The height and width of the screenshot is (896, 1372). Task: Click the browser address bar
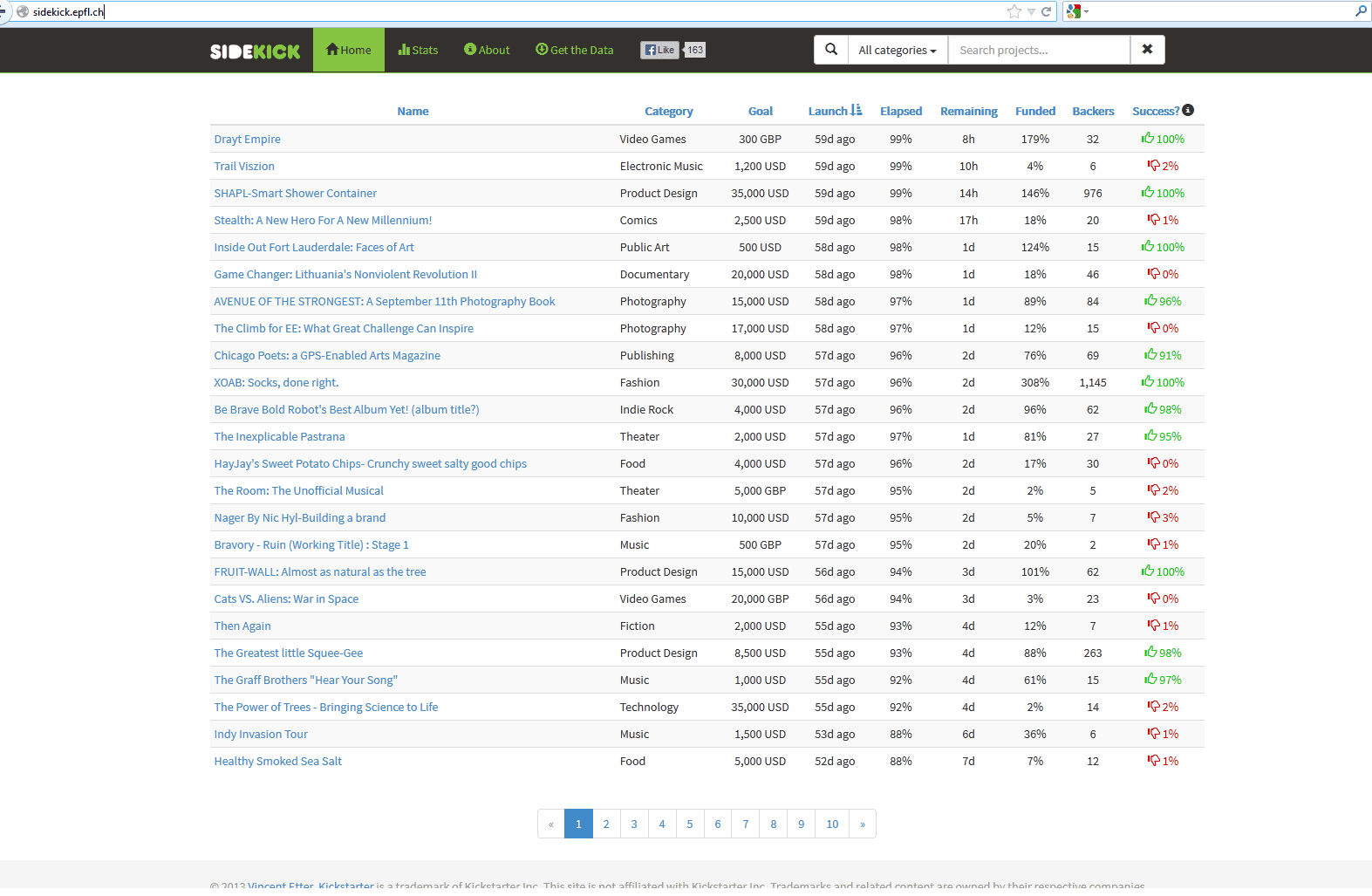tap(515, 11)
